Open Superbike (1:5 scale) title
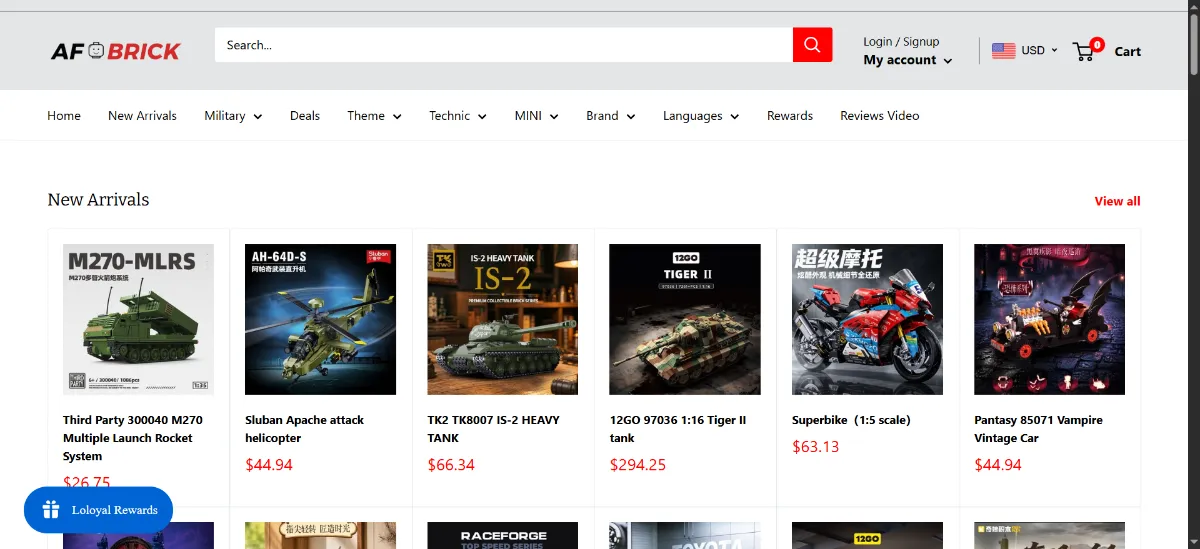The width and height of the screenshot is (1200, 549). pyautogui.click(x=851, y=420)
